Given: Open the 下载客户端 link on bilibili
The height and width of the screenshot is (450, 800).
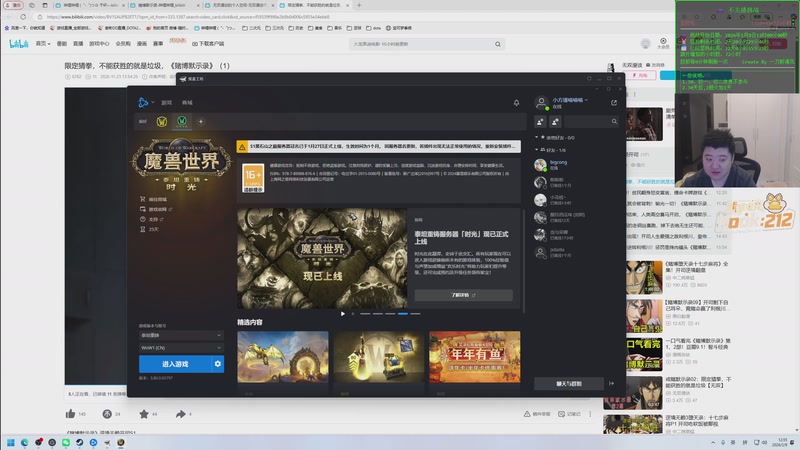Looking at the screenshot, I should (208, 44).
